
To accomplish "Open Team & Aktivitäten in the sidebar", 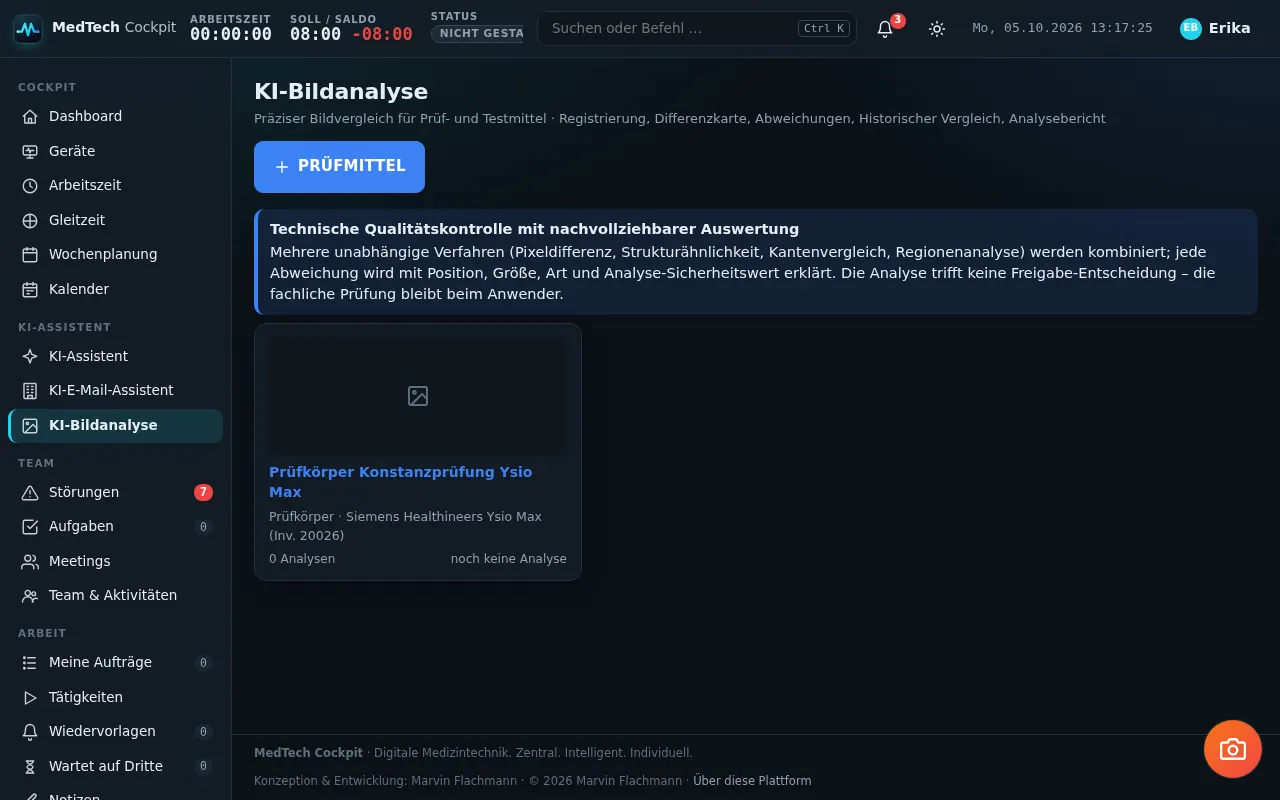I will [x=116, y=595].
